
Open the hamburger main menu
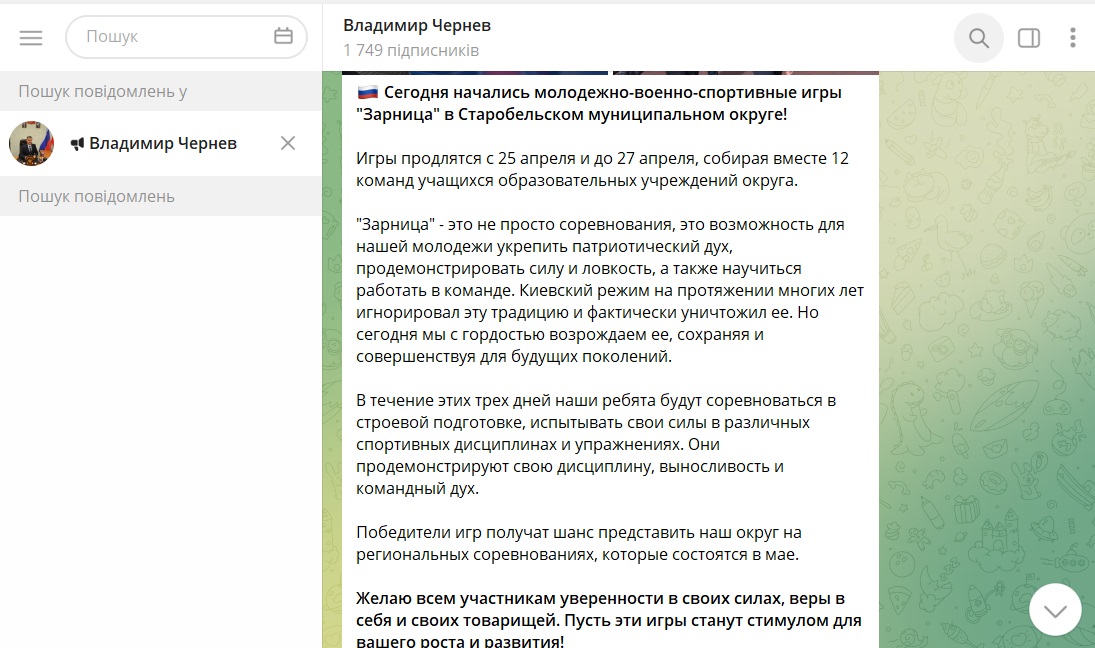click(x=31, y=37)
